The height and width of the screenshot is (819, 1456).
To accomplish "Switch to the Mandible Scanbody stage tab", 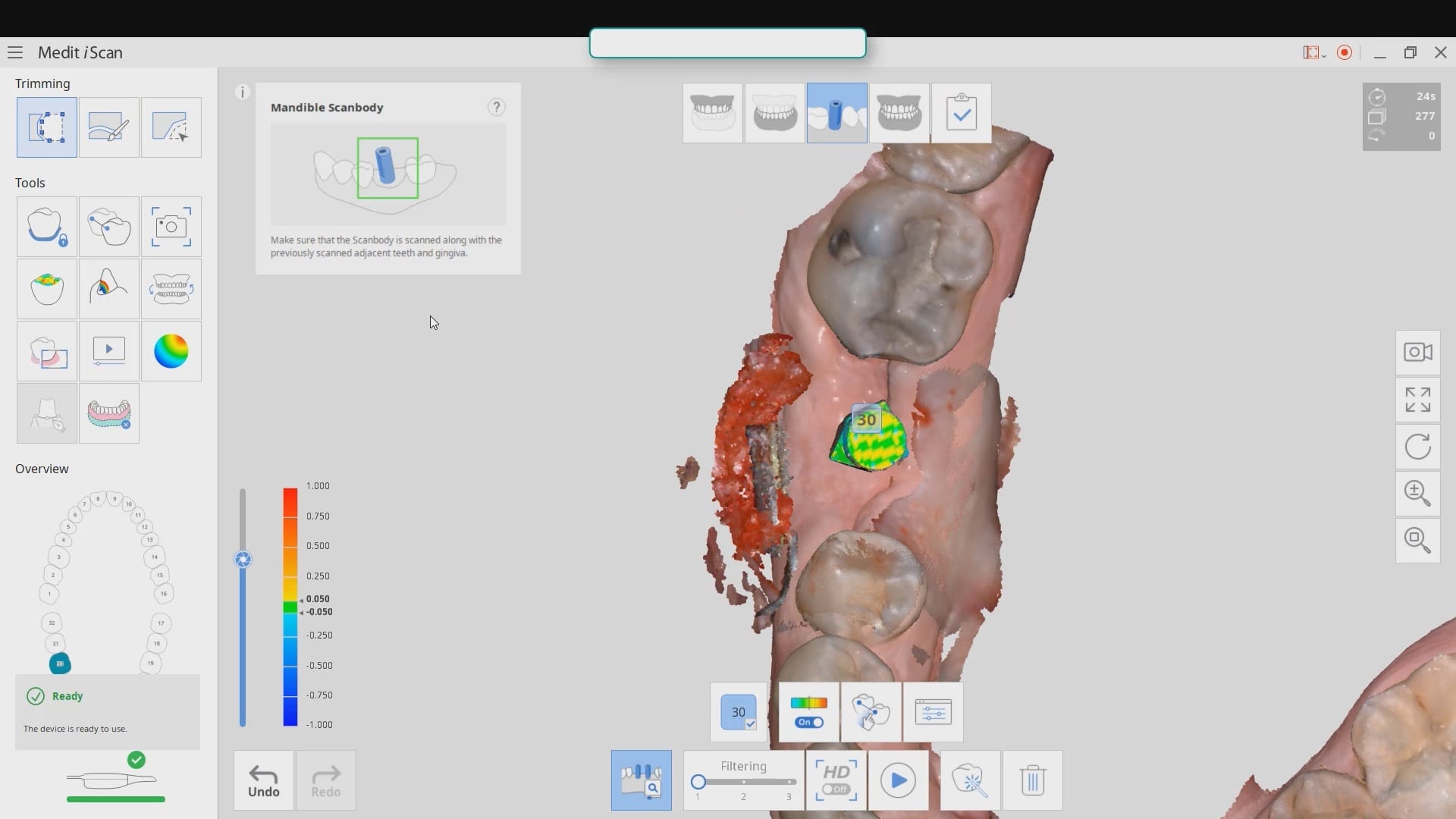I will click(x=836, y=114).
